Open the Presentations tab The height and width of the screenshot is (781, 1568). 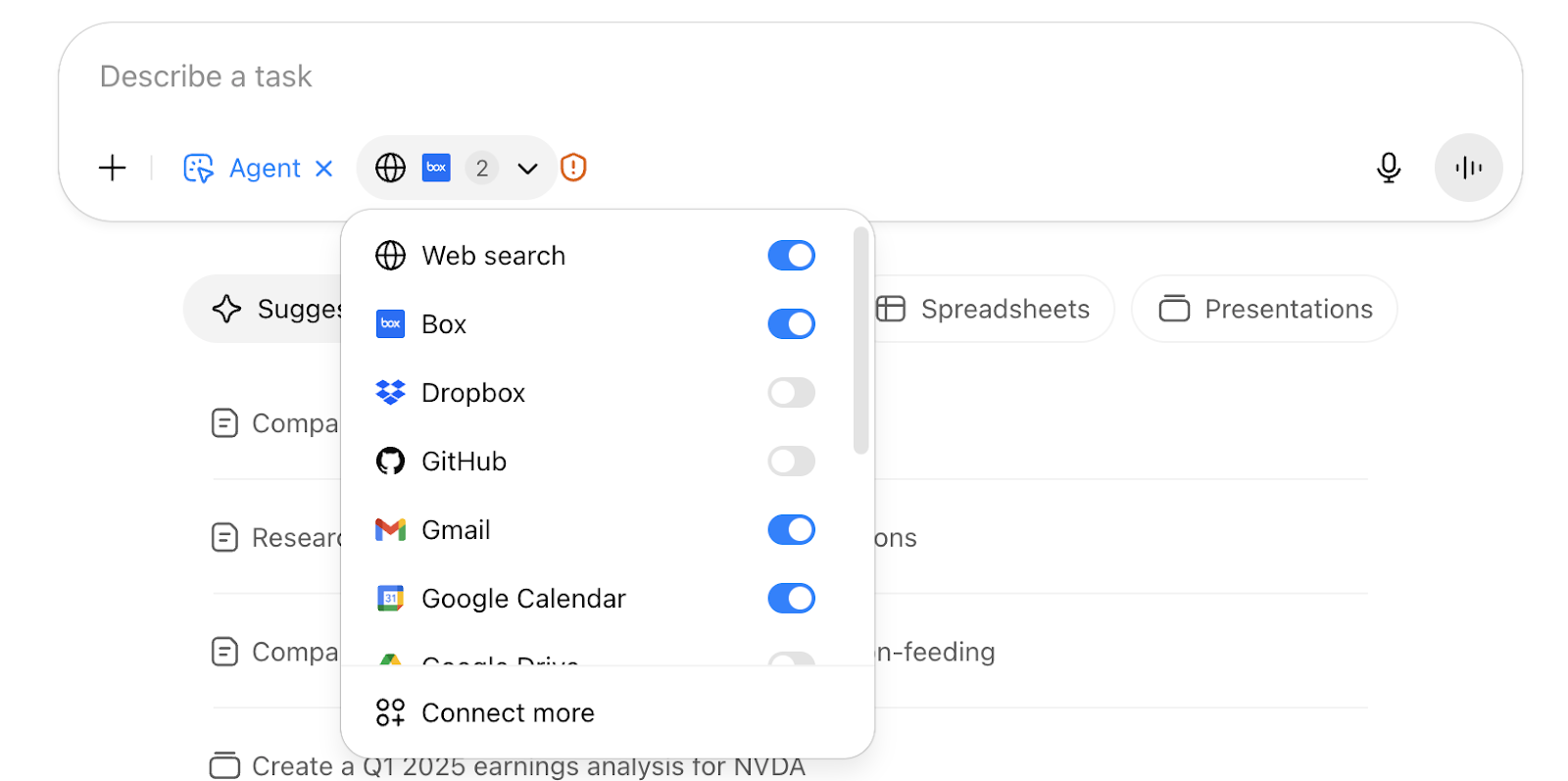(1265, 309)
